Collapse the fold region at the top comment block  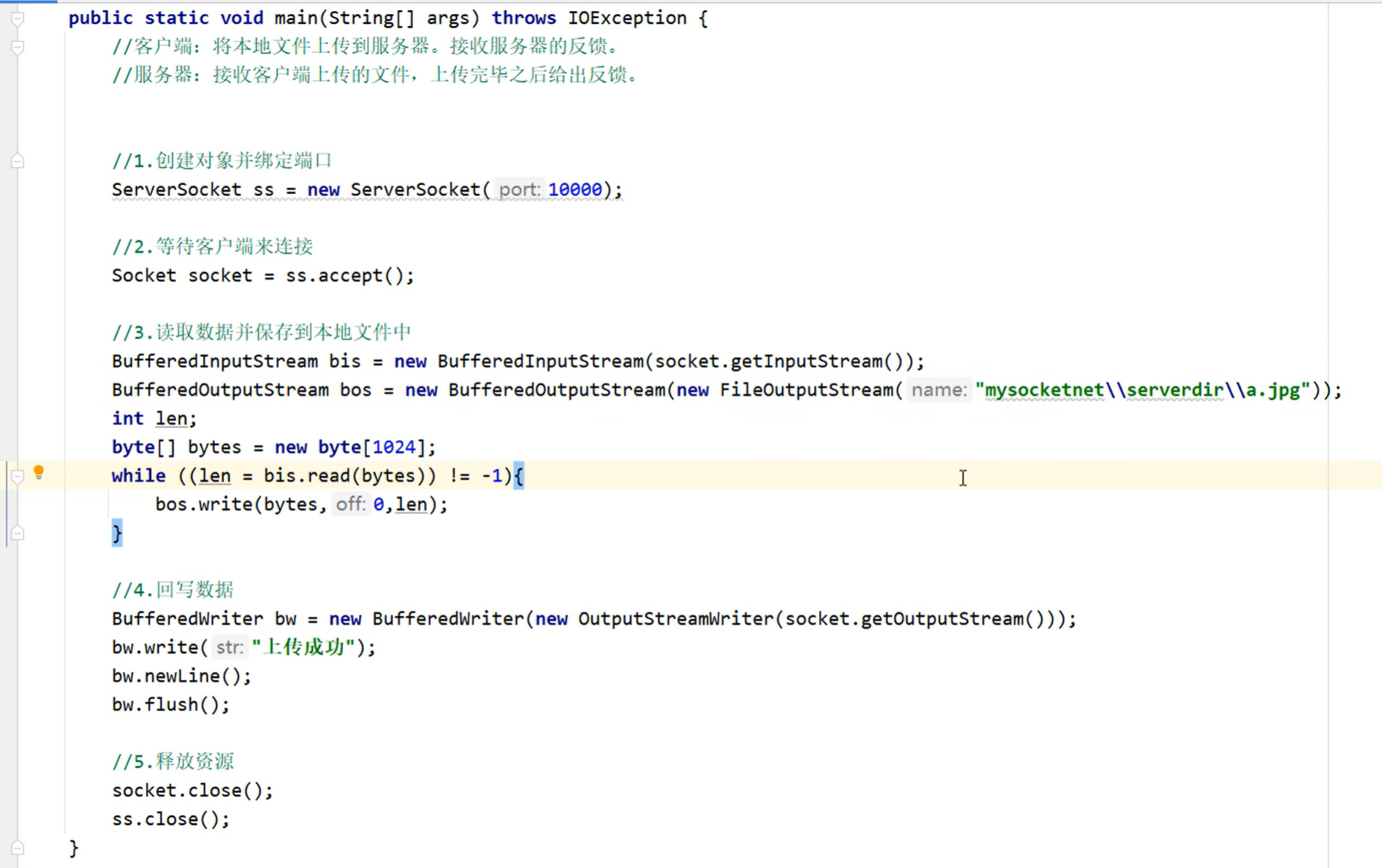point(16,48)
